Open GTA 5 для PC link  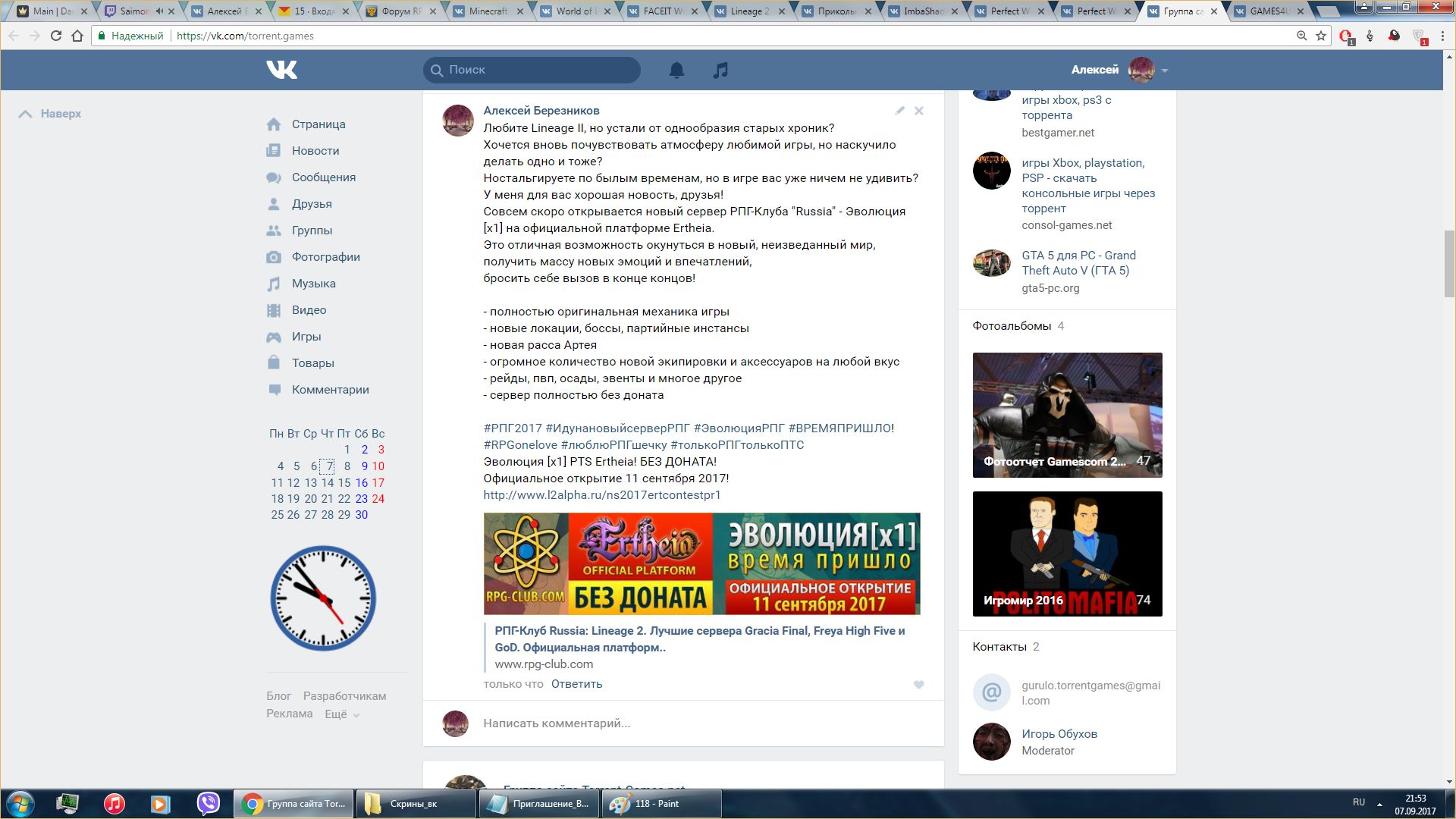tap(1078, 263)
